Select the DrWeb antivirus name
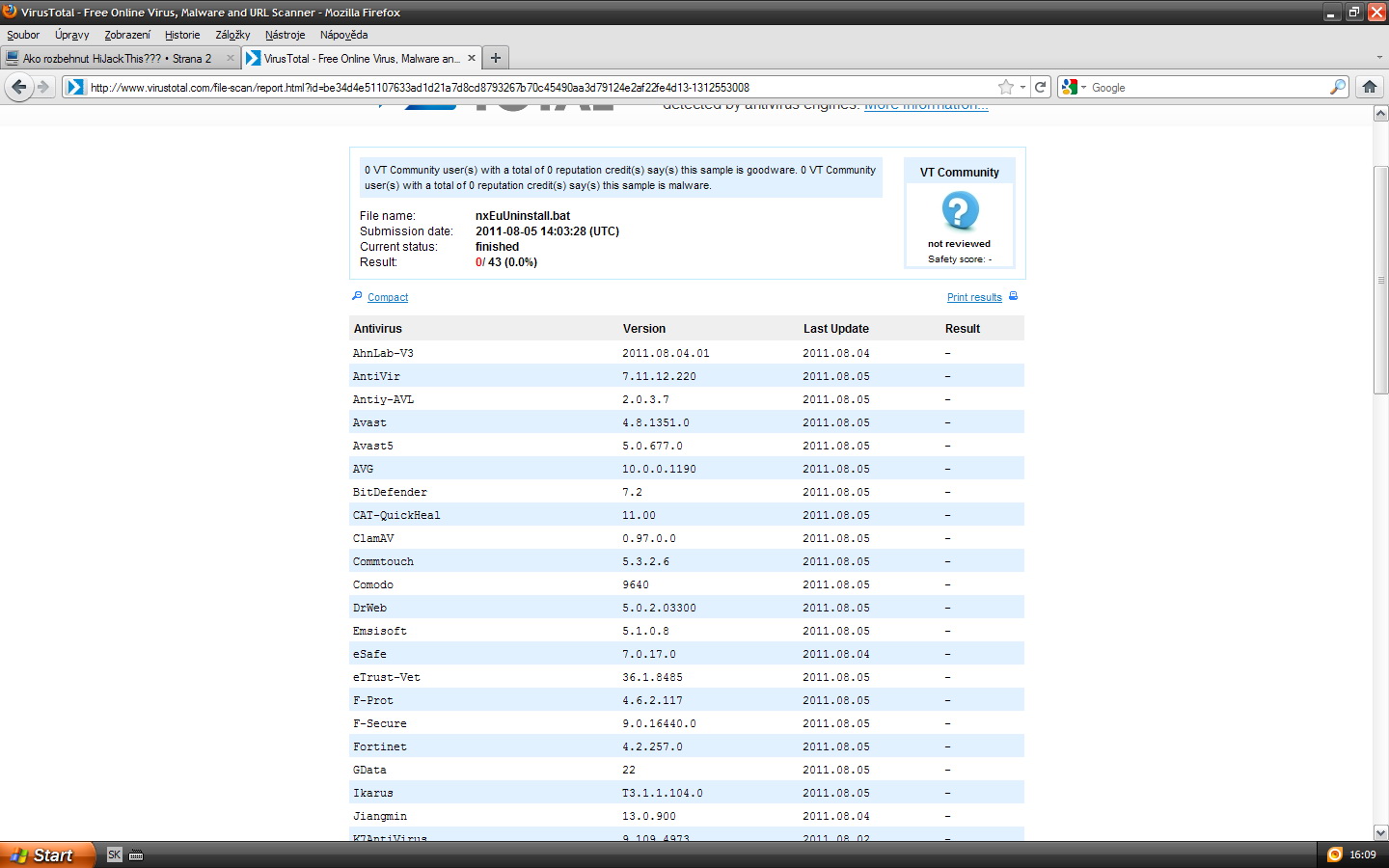The image size is (1389, 868). (369, 608)
